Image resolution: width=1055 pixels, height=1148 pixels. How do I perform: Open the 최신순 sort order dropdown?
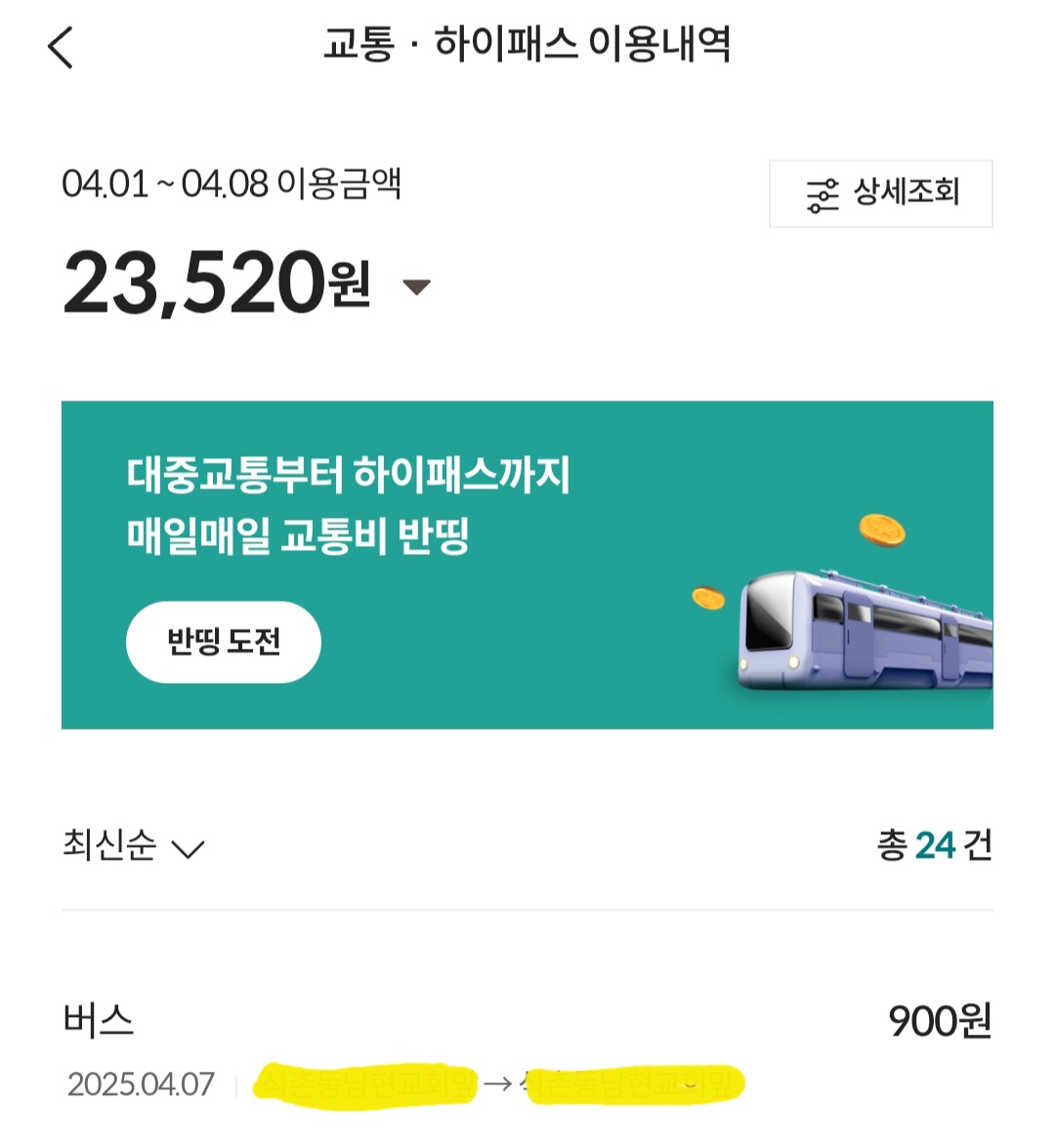point(109,845)
